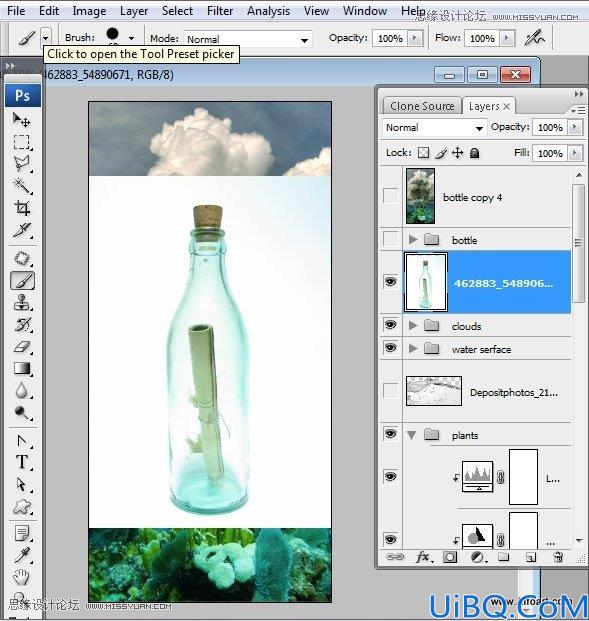589x621 pixels.
Task: Open the Tool Preset picker arrow
Action: [46, 38]
